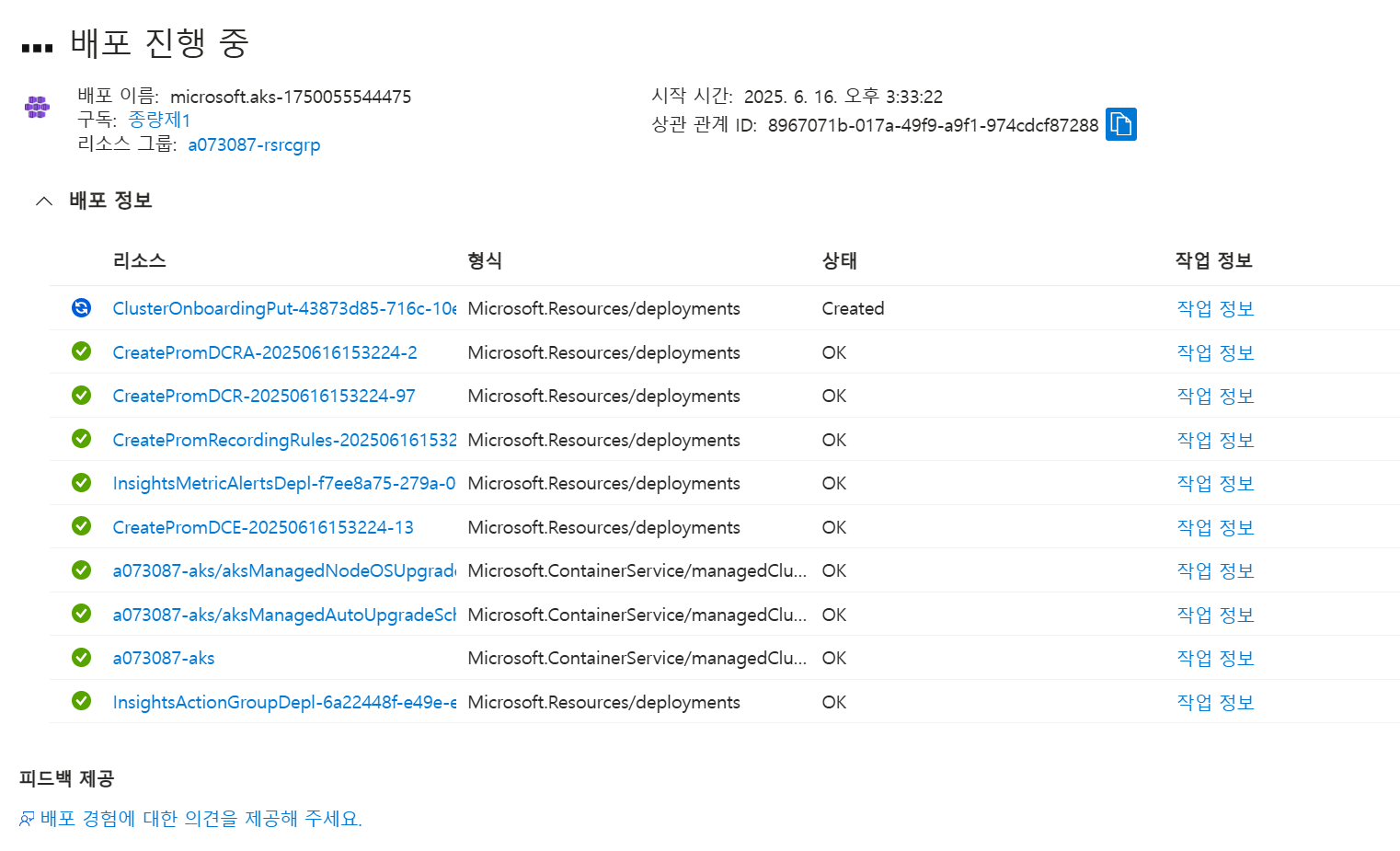This screenshot has height=851, width=1400.
Task: Open CreatePromDCRA-20250616153224-2 resource
Action: coord(265,352)
